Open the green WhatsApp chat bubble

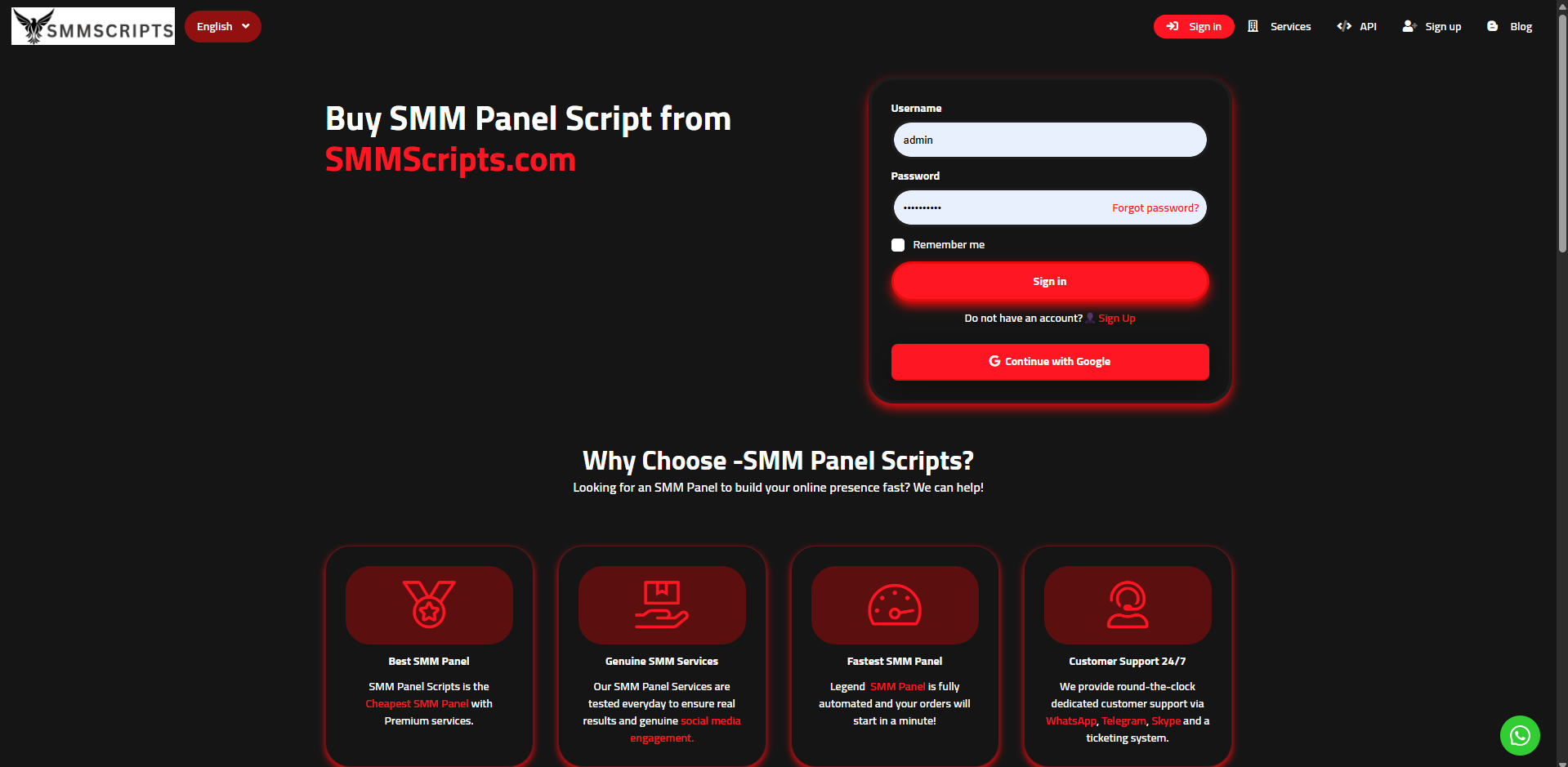pos(1520,735)
